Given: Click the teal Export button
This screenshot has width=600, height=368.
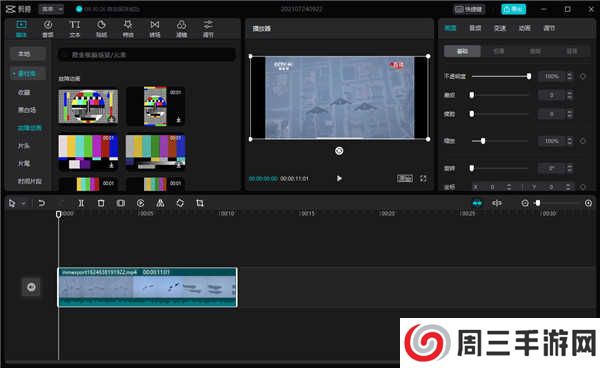Looking at the screenshot, I should pyautogui.click(x=514, y=9).
